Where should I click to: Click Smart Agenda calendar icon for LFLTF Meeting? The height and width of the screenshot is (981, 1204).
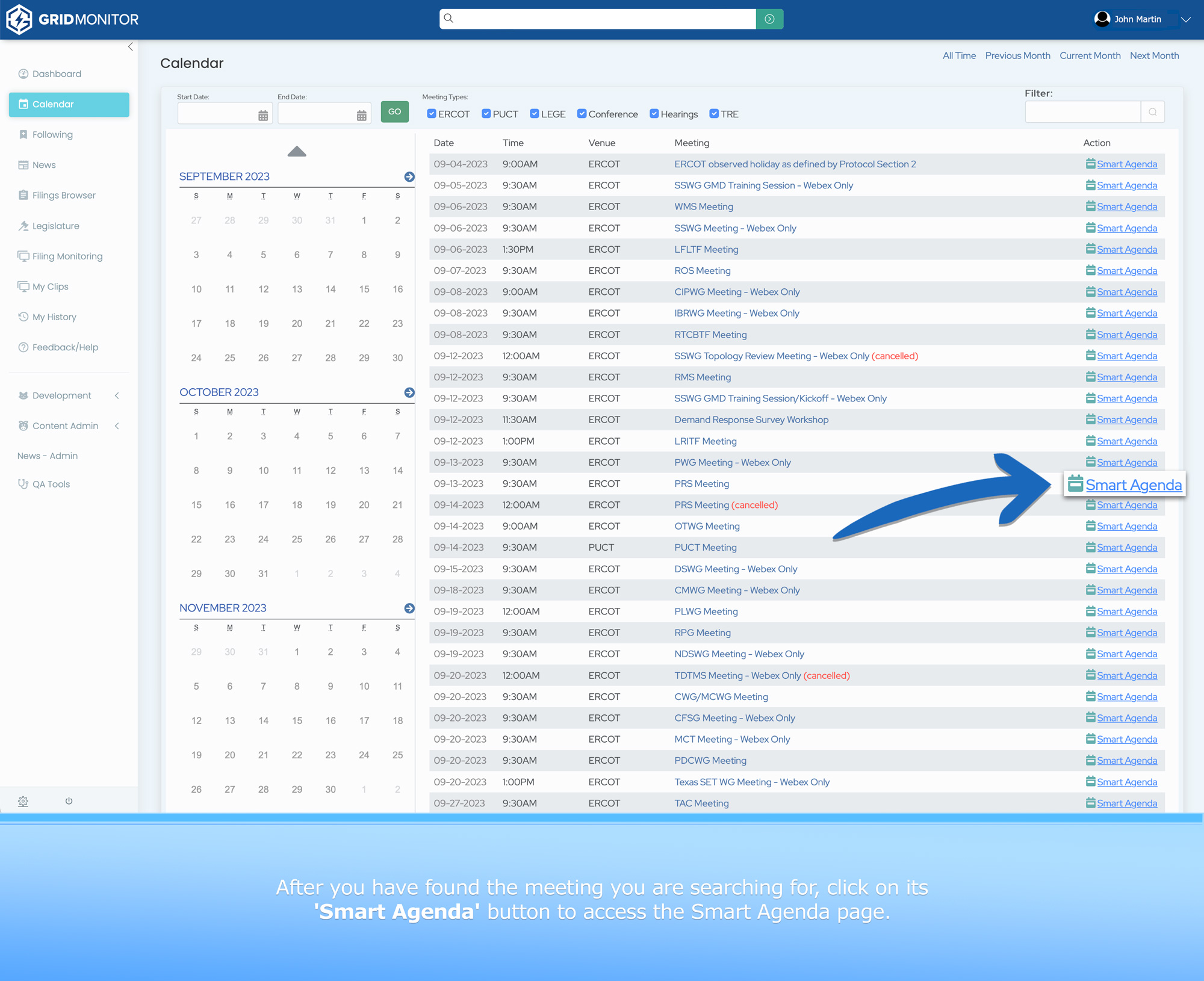pos(1090,249)
